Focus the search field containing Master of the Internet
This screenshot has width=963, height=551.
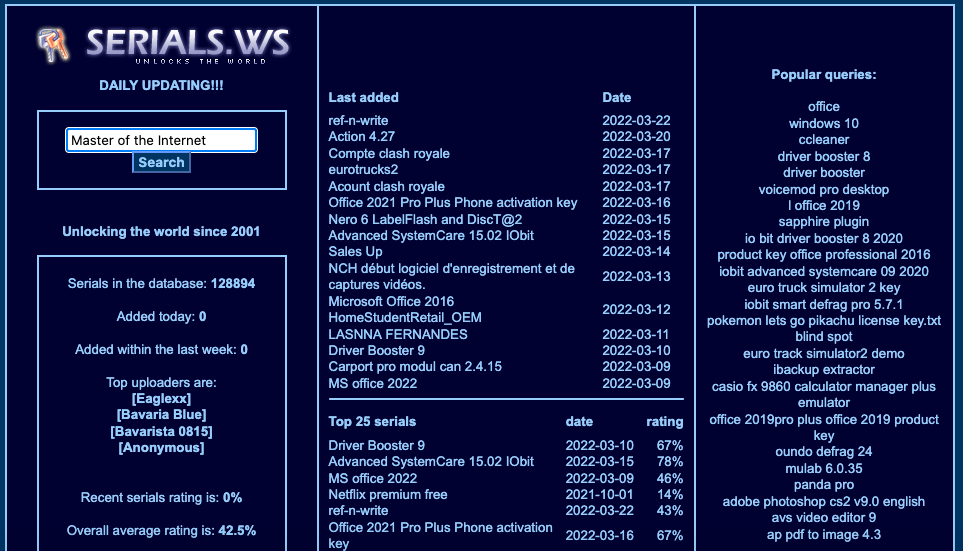[x=162, y=140]
